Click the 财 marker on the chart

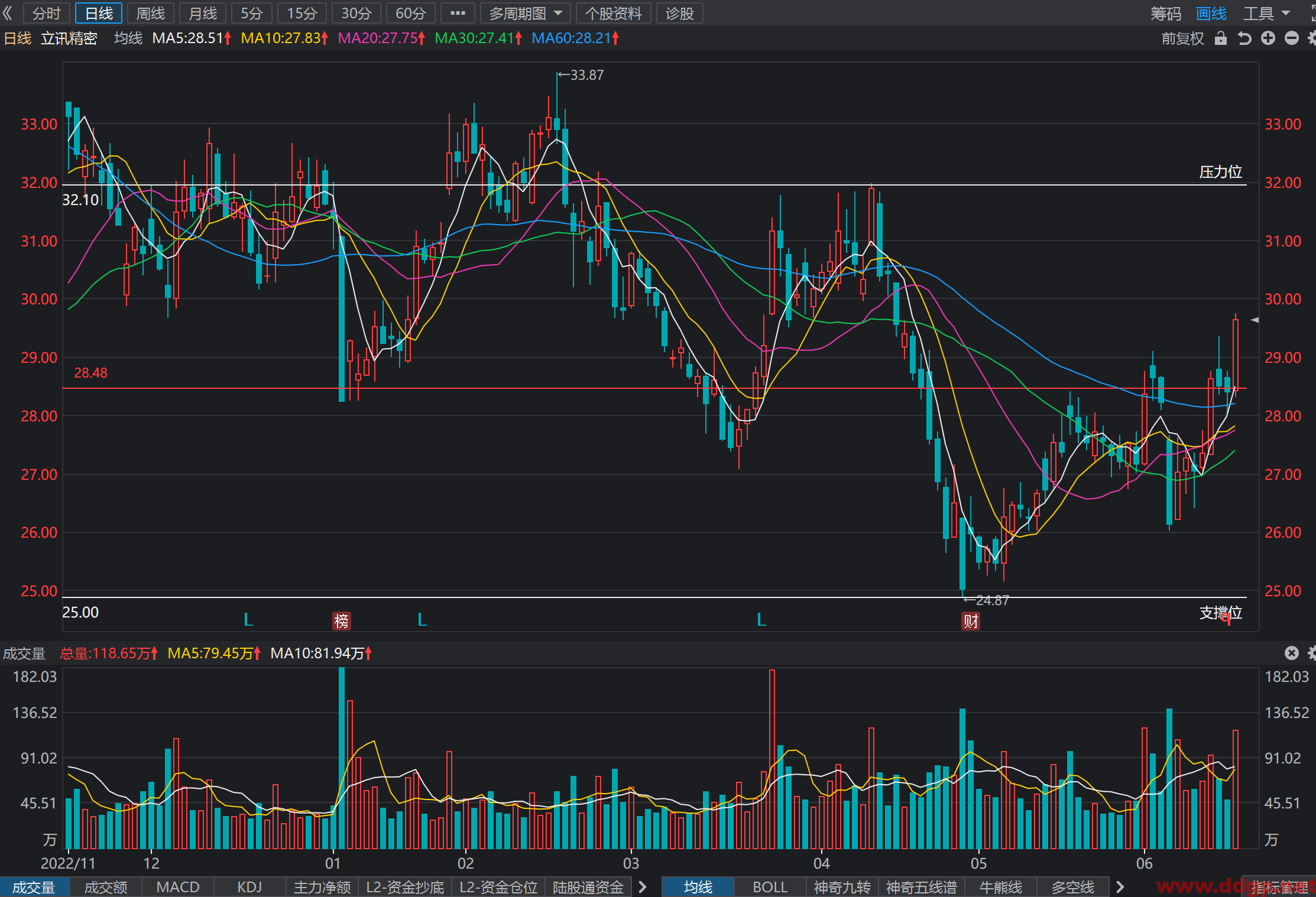coord(971,621)
